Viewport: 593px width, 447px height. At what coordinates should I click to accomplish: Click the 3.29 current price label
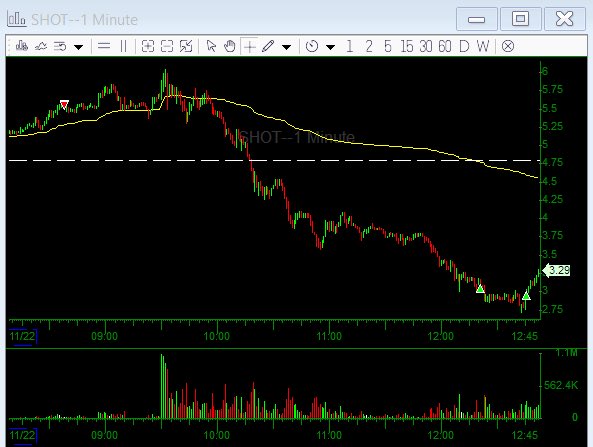click(x=556, y=270)
